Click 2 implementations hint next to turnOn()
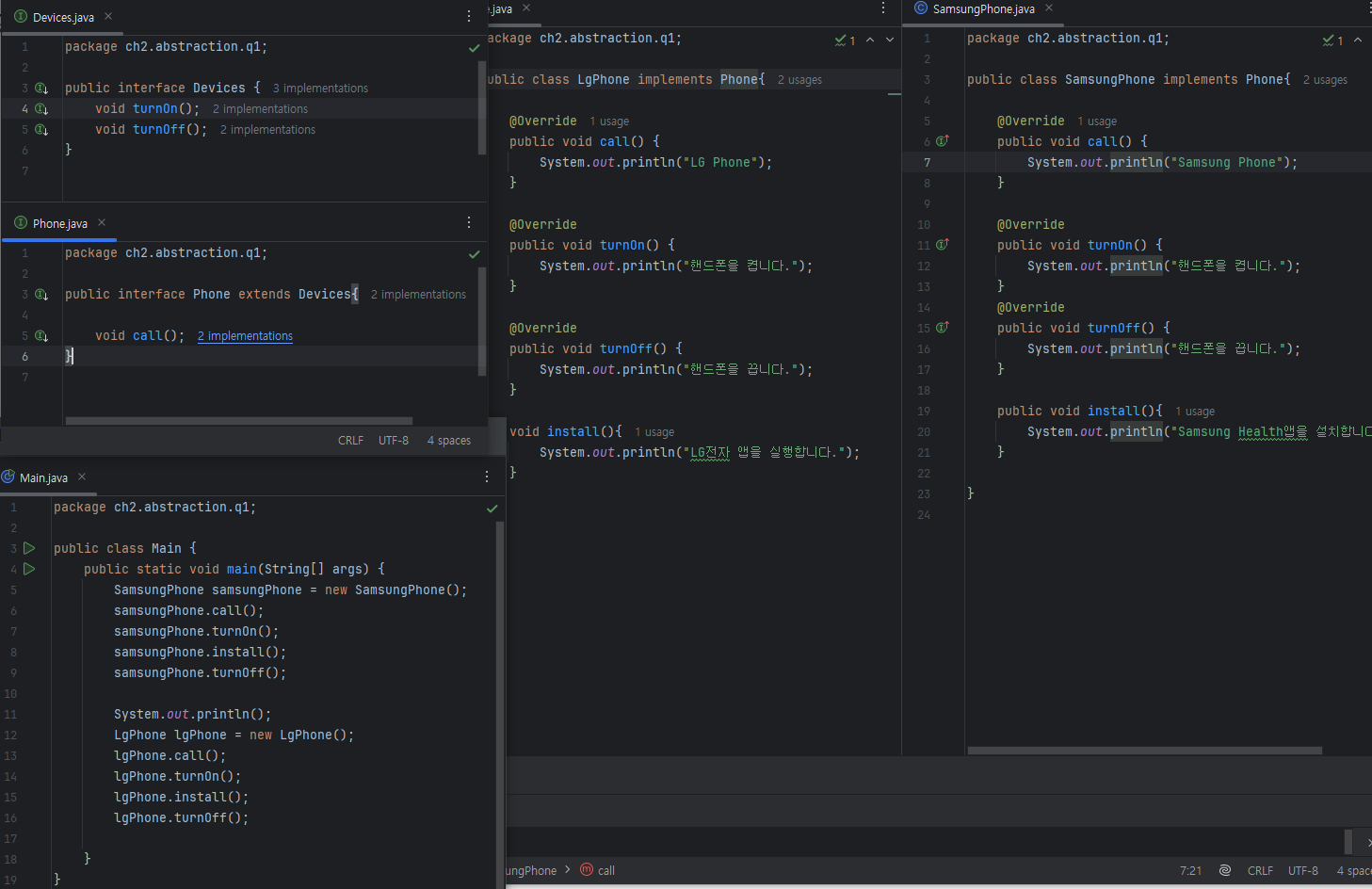 (x=260, y=109)
